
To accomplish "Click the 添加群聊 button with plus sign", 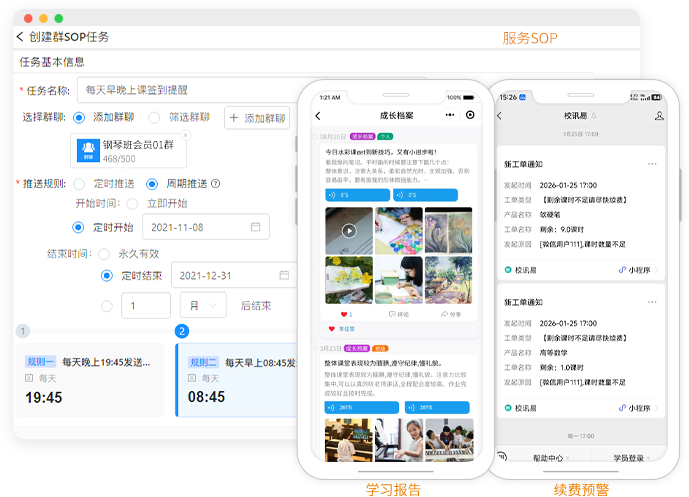I will click(257, 118).
